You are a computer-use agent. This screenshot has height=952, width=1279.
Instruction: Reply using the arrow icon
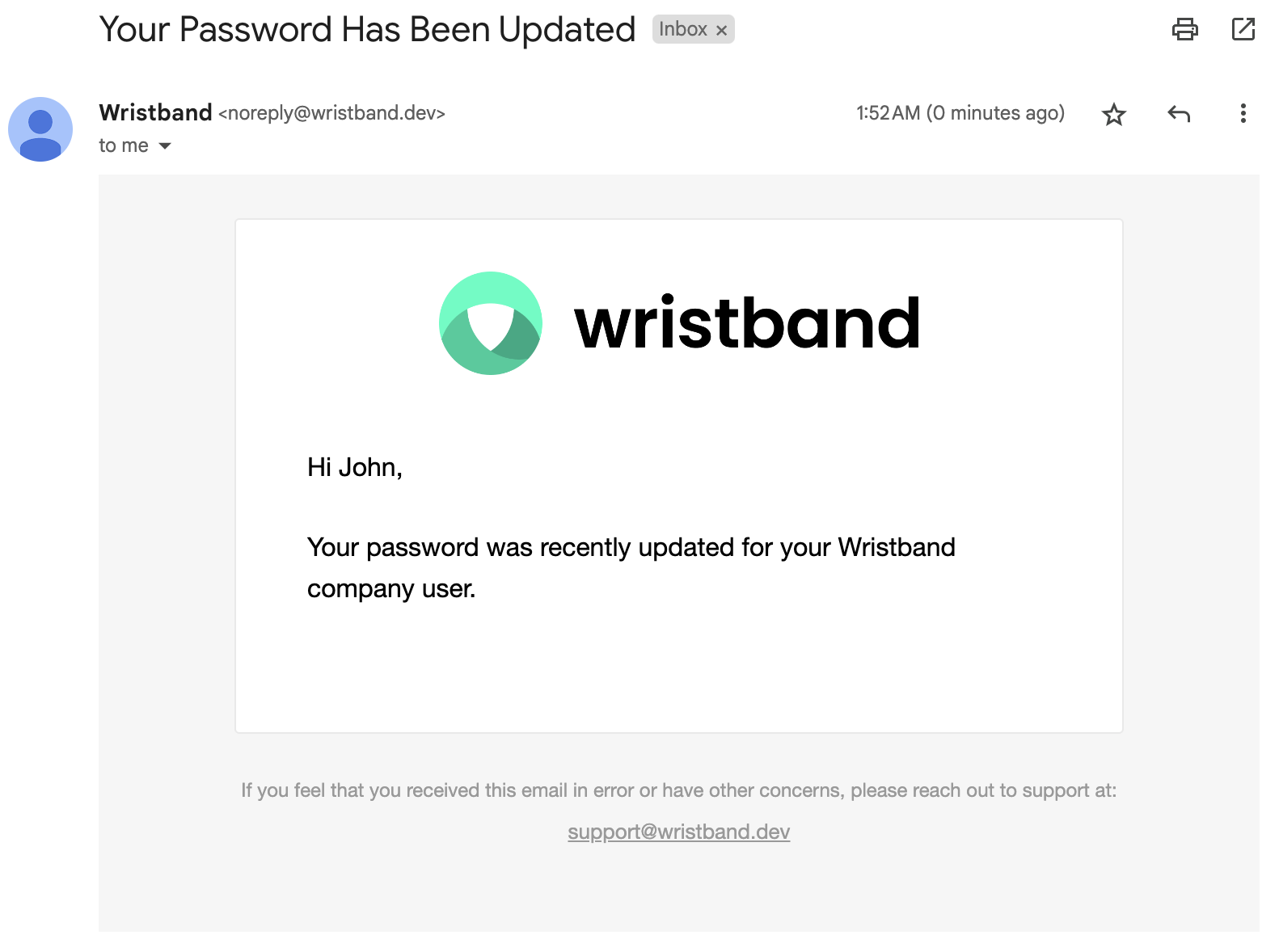coord(1179,114)
